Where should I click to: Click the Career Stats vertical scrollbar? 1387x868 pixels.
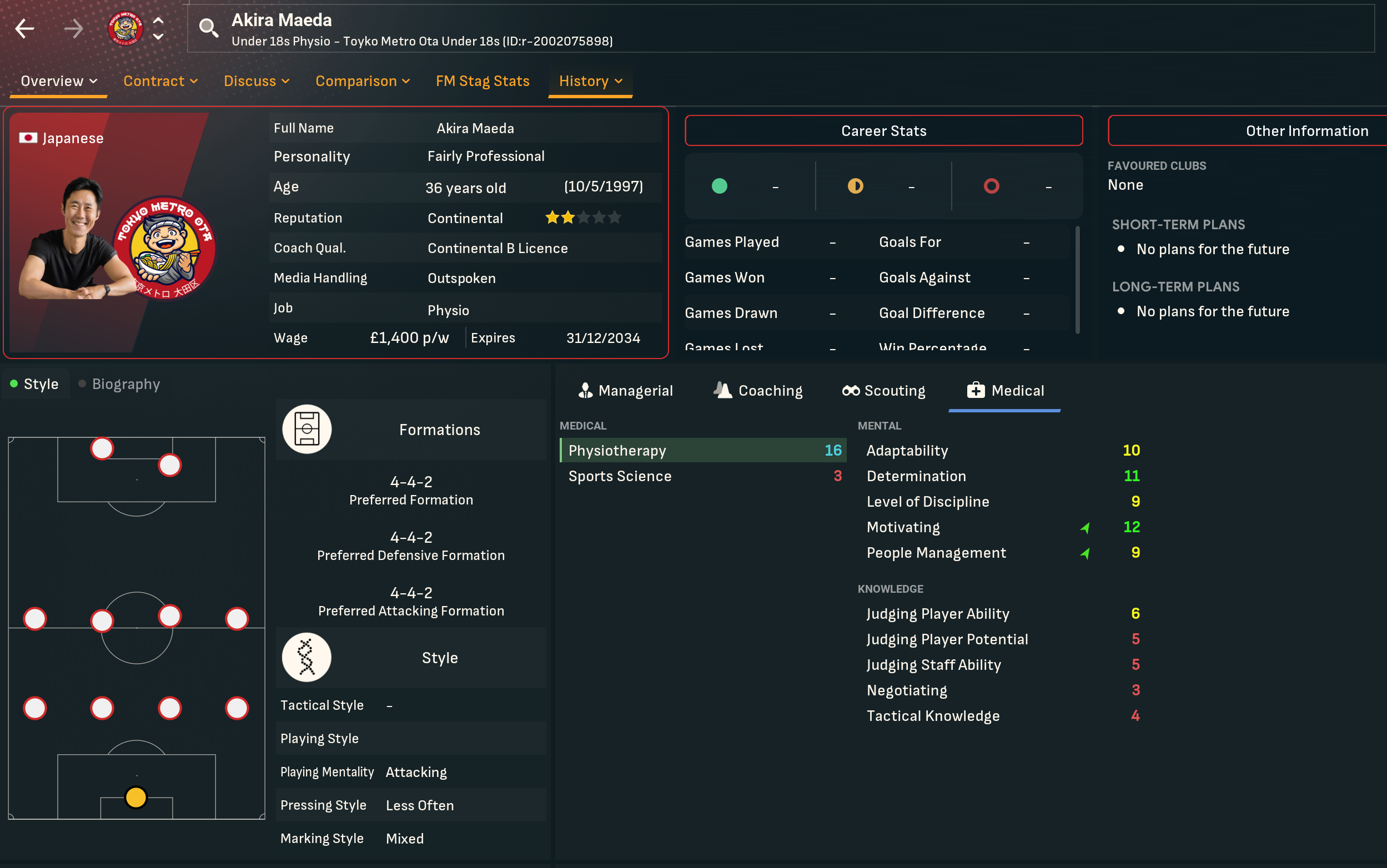click(1077, 280)
